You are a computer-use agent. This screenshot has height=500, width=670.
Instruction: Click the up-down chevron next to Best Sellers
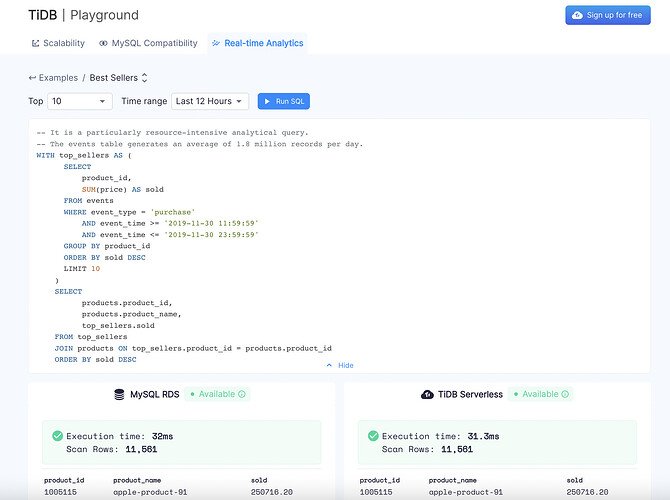(x=144, y=78)
